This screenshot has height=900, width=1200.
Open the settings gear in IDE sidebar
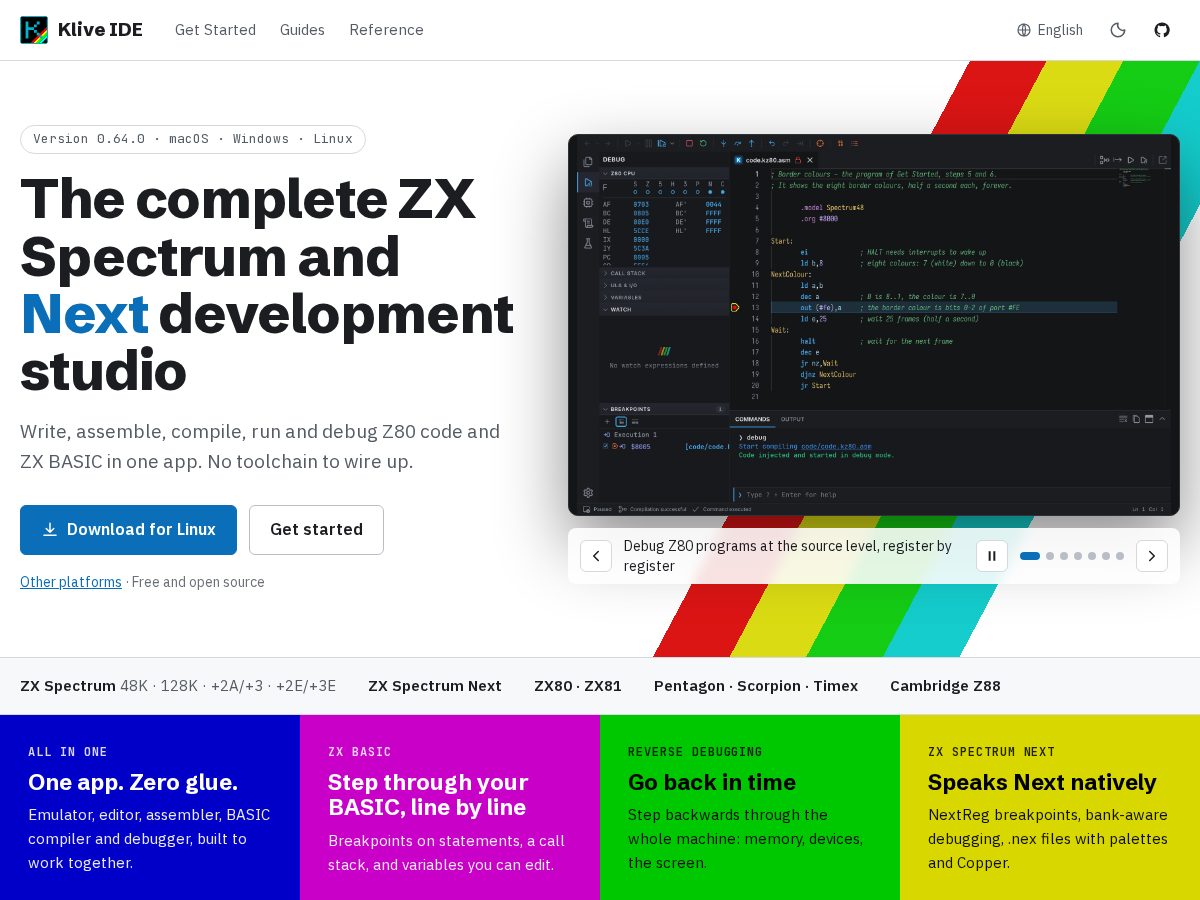[588, 493]
